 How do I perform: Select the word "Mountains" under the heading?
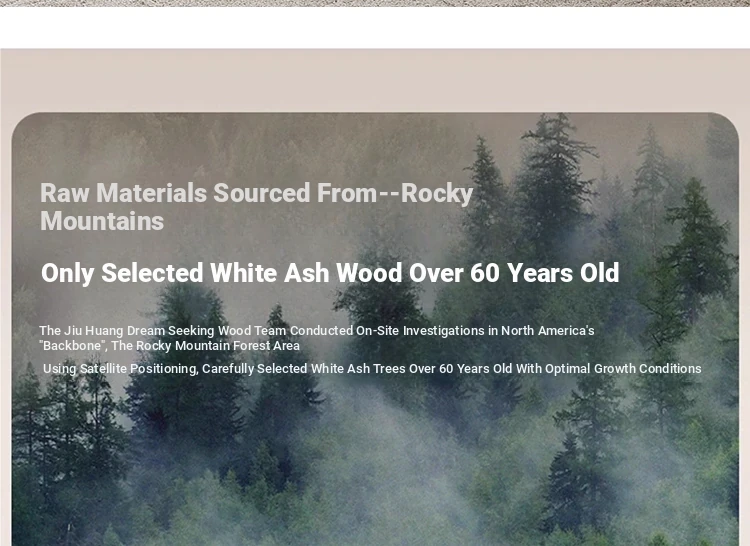click(x=102, y=221)
